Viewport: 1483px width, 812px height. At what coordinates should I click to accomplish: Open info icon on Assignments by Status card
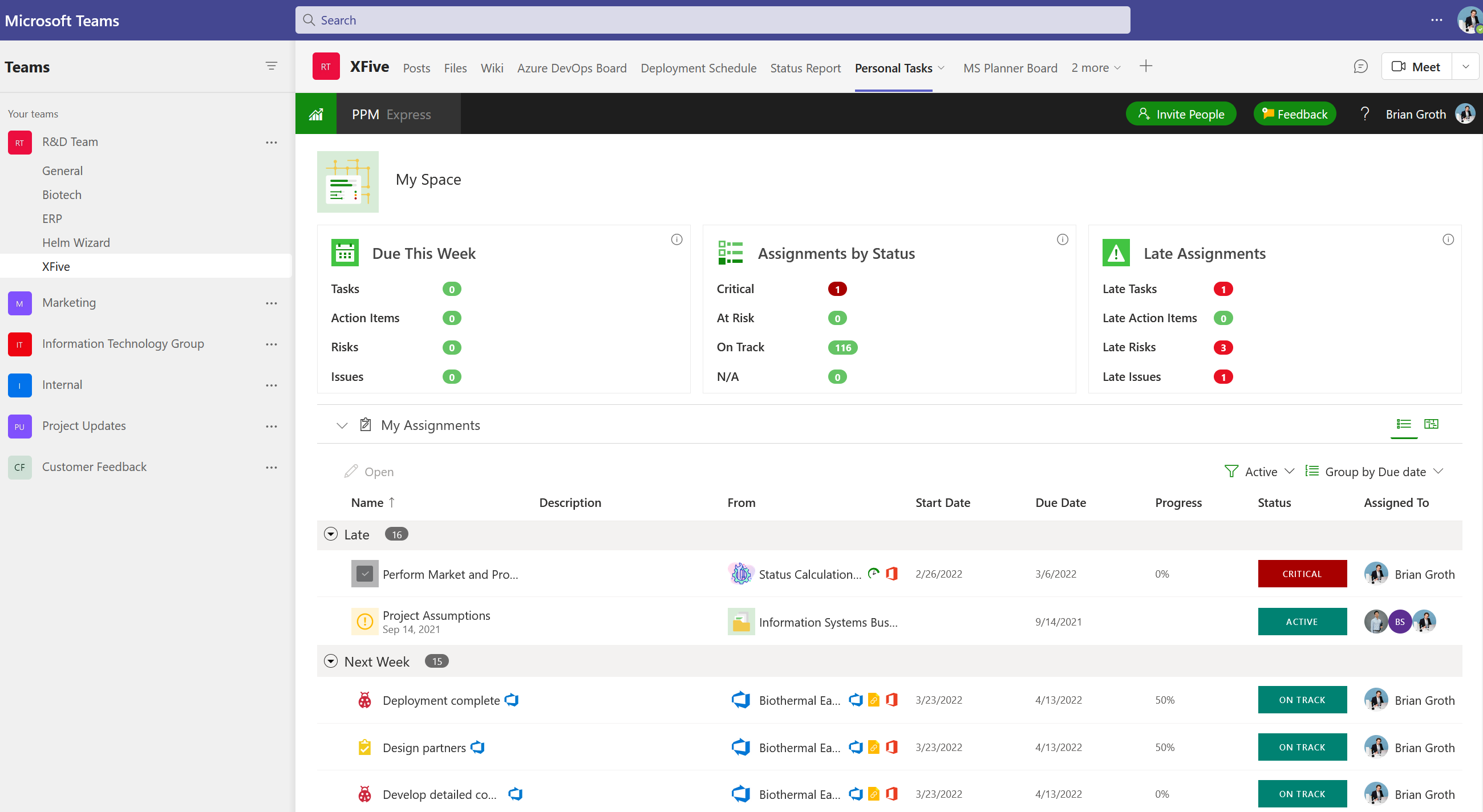click(x=1062, y=239)
